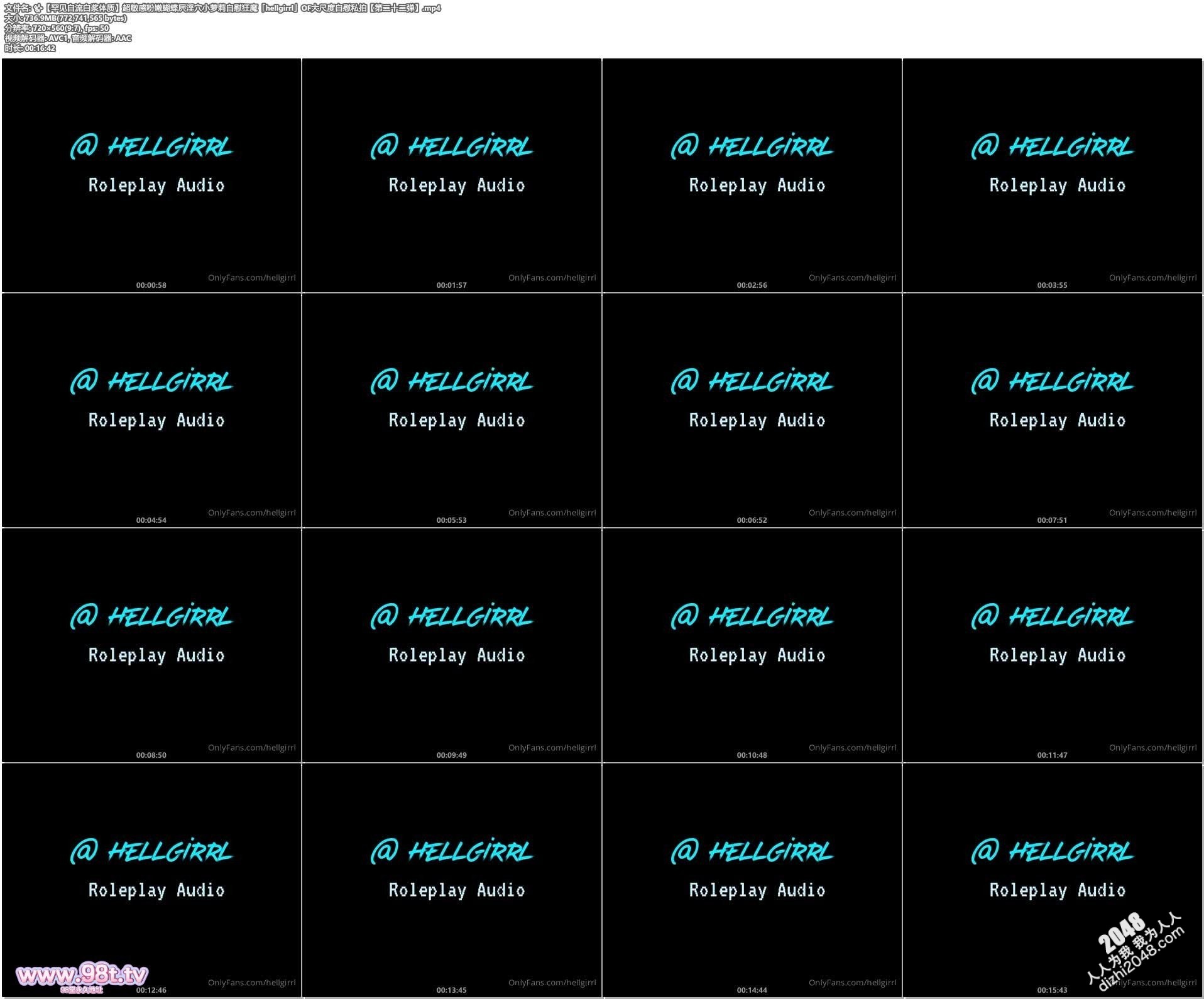Click the thumbnail at 00:09:49
Image resolution: width=1204 pixels, height=999 pixels.
pos(452,645)
